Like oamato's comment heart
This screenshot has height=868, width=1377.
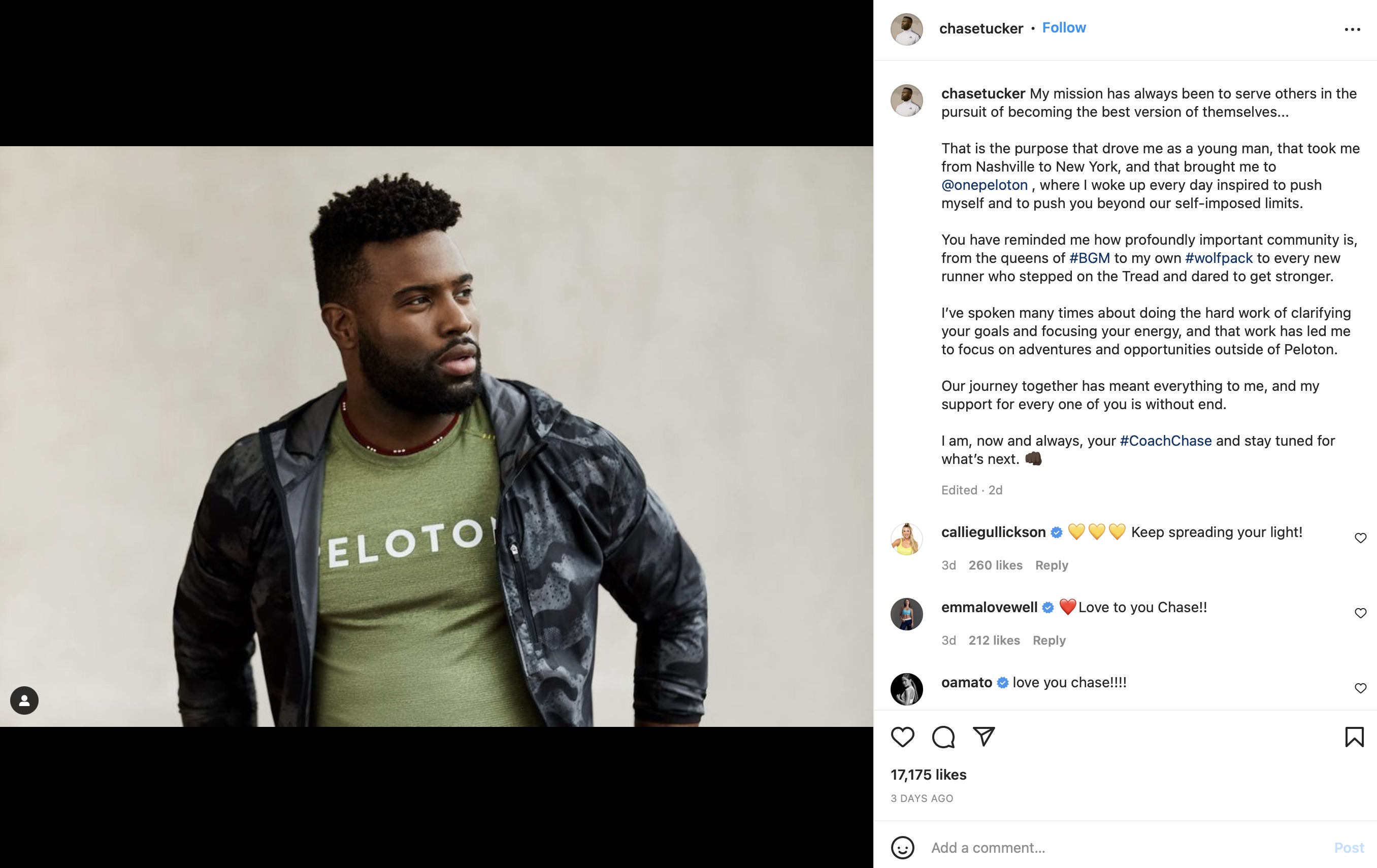[1360, 688]
